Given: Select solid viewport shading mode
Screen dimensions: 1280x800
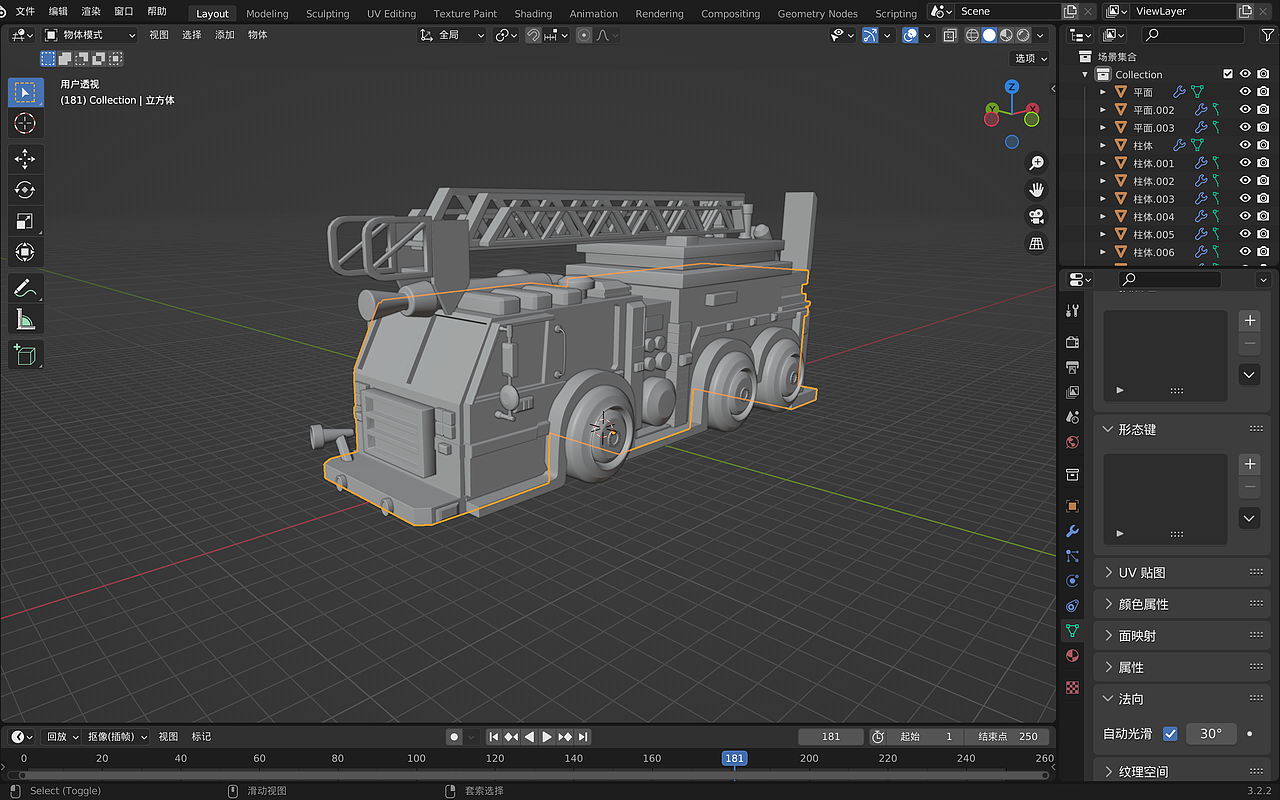Looking at the screenshot, I should click(989, 35).
